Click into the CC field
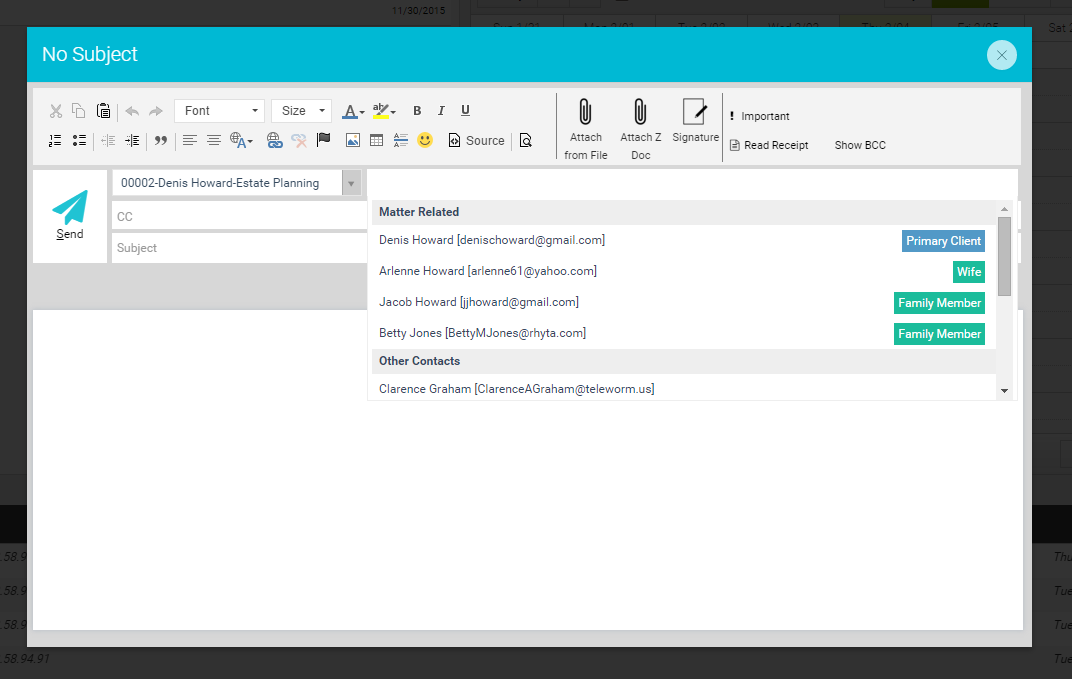Image resolution: width=1072 pixels, height=679 pixels. click(239, 216)
